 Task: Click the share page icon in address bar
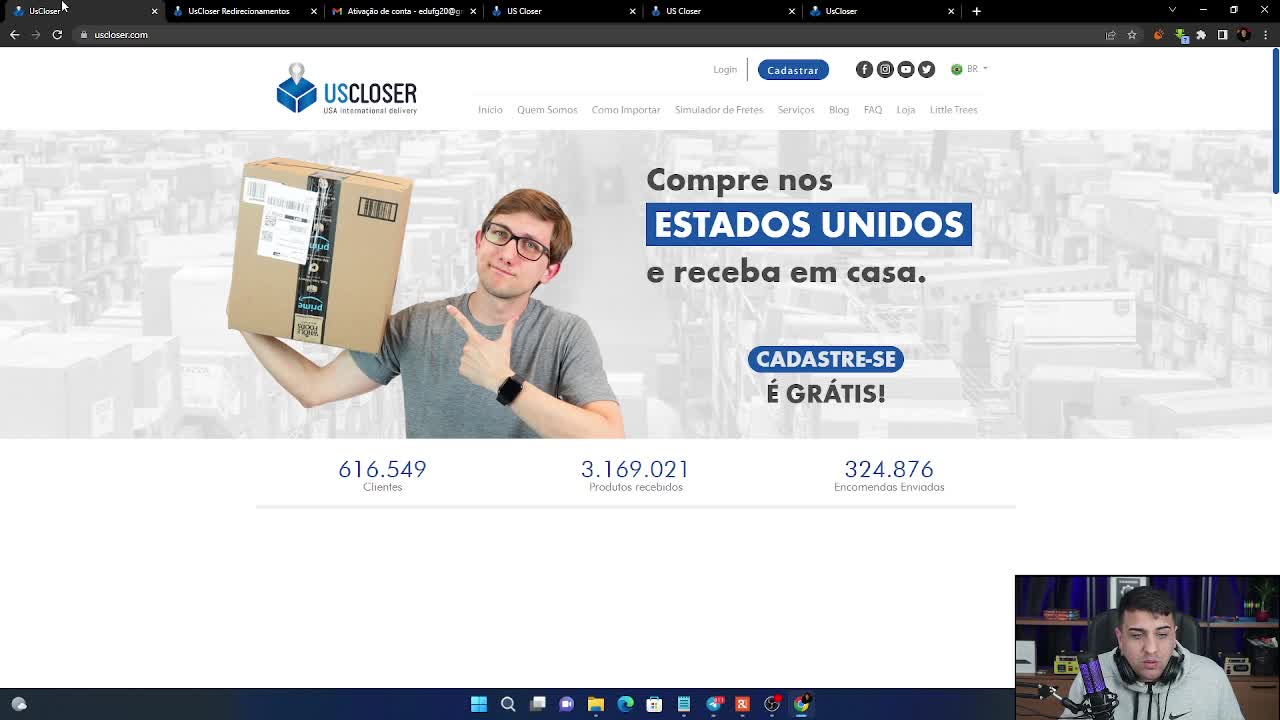click(1110, 35)
